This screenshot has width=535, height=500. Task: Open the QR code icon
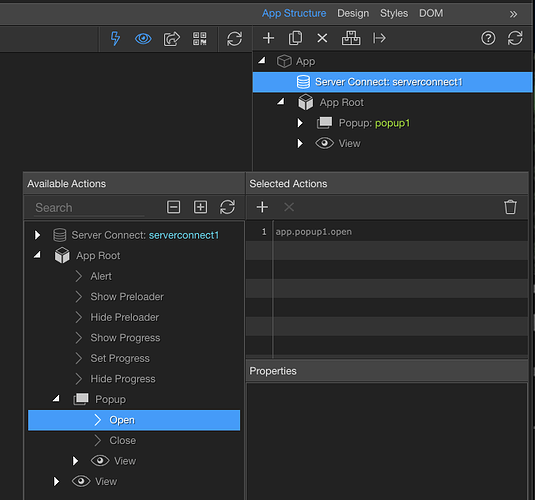tap(200, 39)
